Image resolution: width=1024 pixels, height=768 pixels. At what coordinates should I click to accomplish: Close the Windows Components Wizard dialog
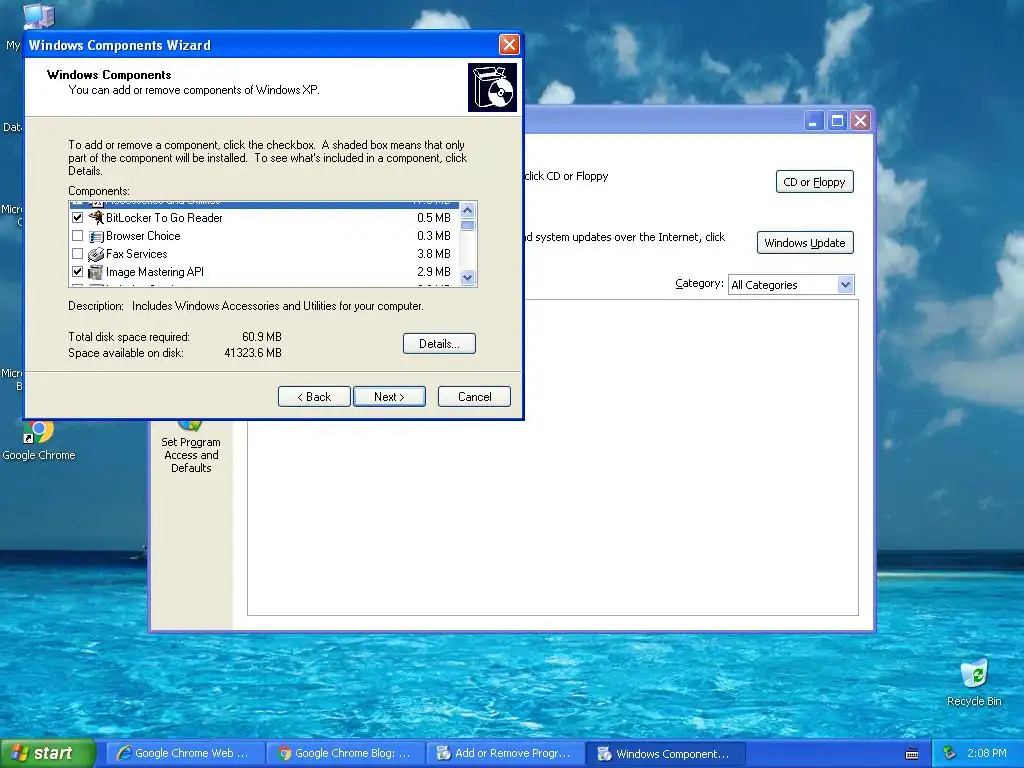pos(509,44)
